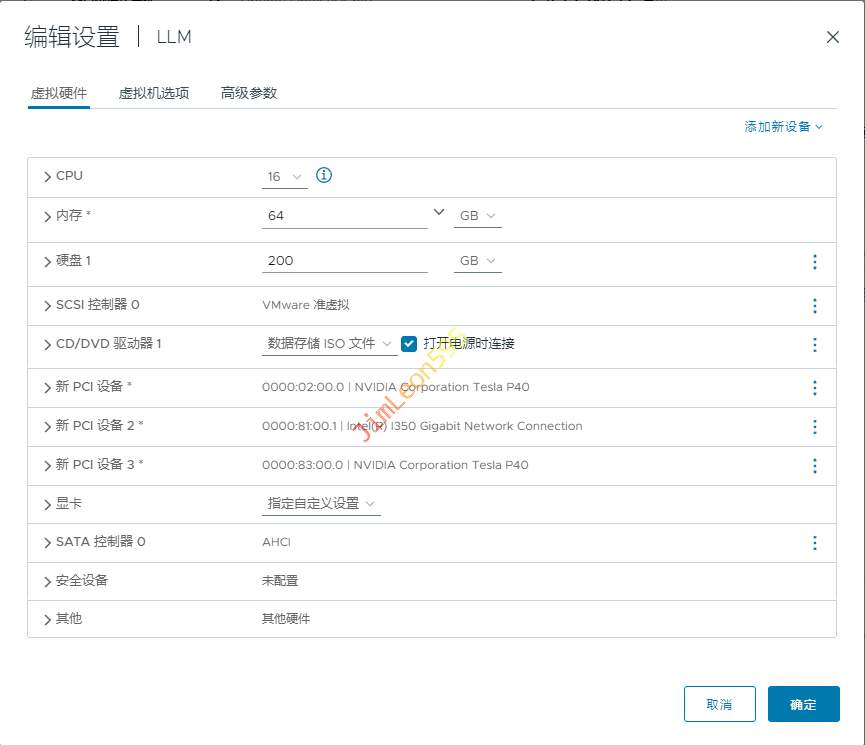Viewport: 865px width, 745px height.
Task: Open the 内存 GB unit dropdown
Action: pos(477,216)
